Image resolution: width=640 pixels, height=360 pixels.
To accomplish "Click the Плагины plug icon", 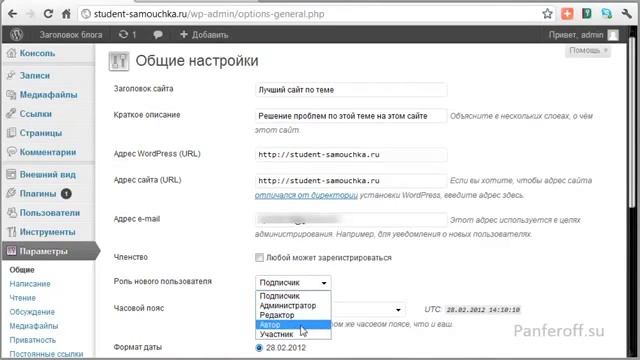I will click(11, 193).
